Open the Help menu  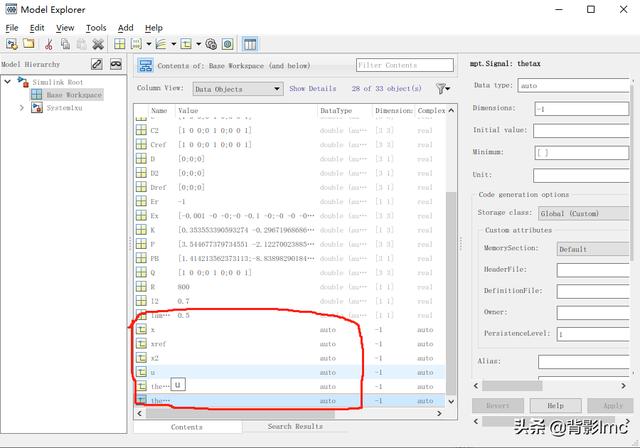coord(153,28)
